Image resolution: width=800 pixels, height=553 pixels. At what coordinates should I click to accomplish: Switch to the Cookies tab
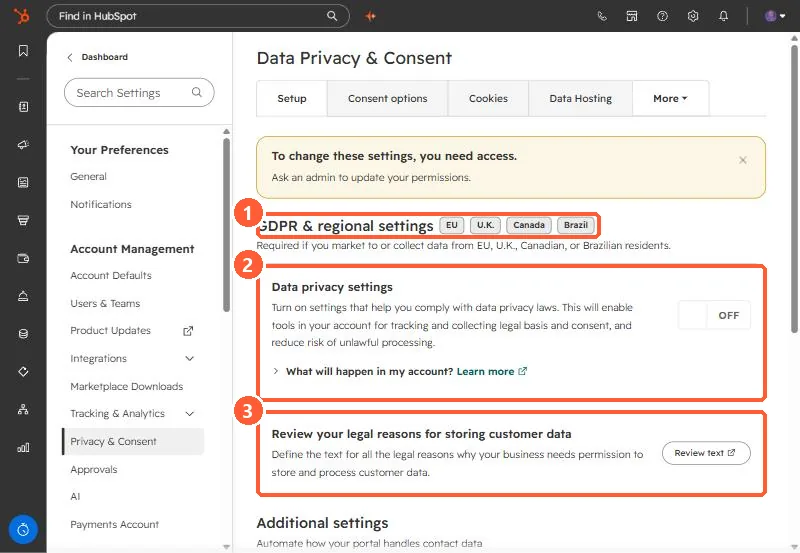point(488,98)
